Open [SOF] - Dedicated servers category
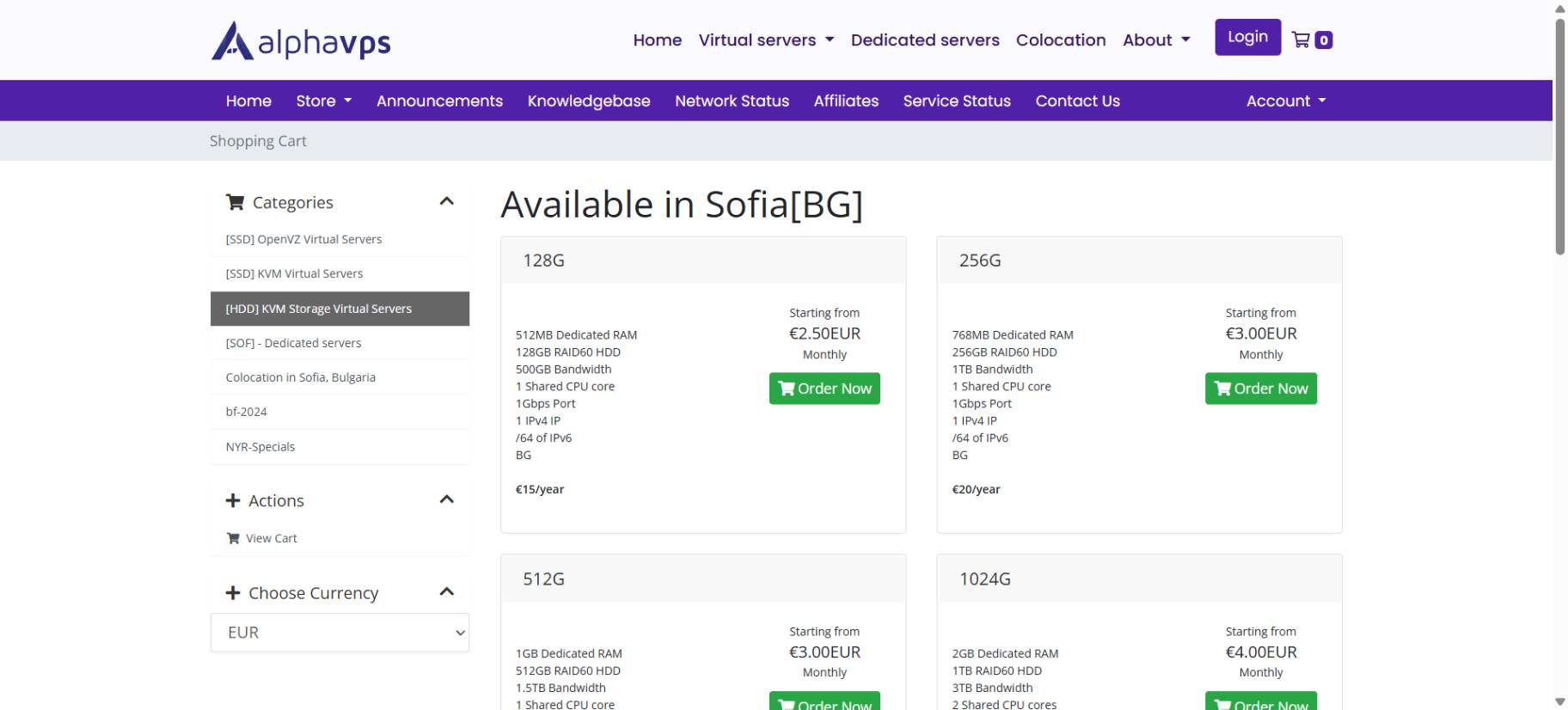Image resolution: width=1568 pixels, height=710 pixels. 340,343
